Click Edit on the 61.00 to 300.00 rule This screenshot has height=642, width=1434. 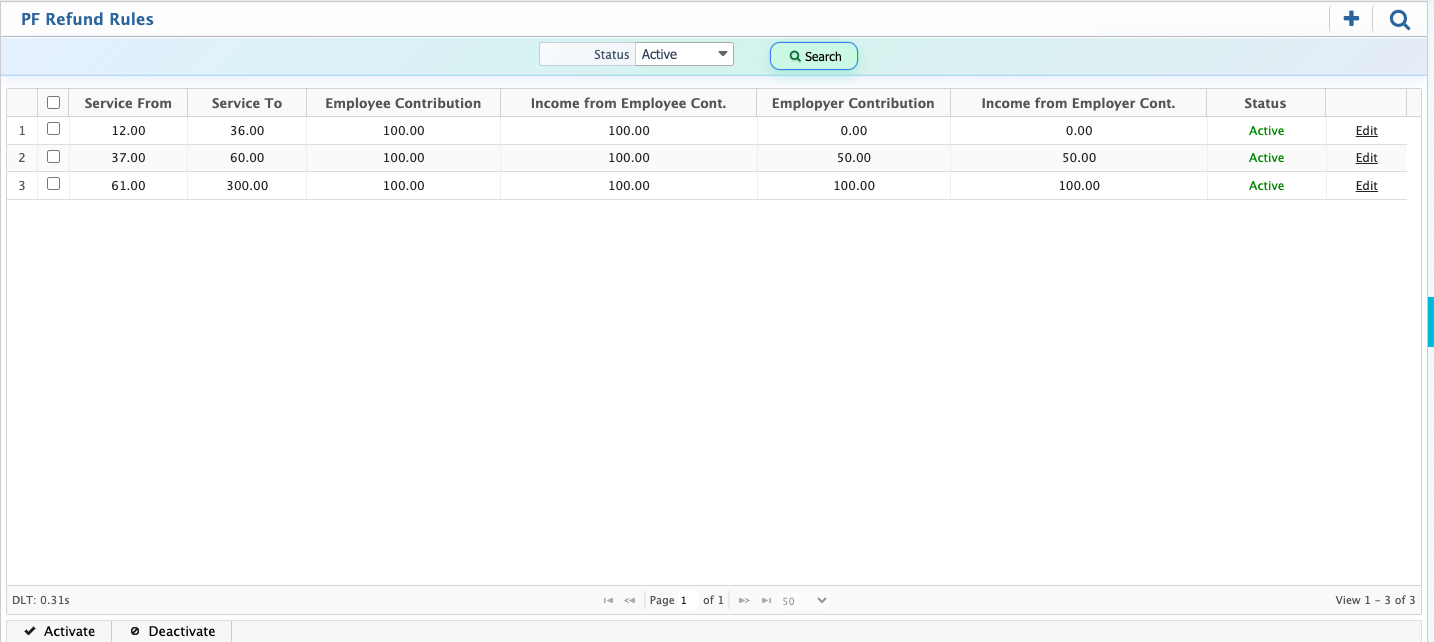(x=1366, y=186)
